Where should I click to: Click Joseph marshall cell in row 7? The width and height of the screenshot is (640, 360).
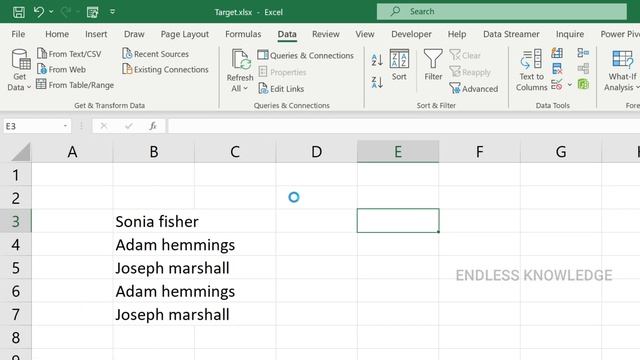[x=153, y=314]
